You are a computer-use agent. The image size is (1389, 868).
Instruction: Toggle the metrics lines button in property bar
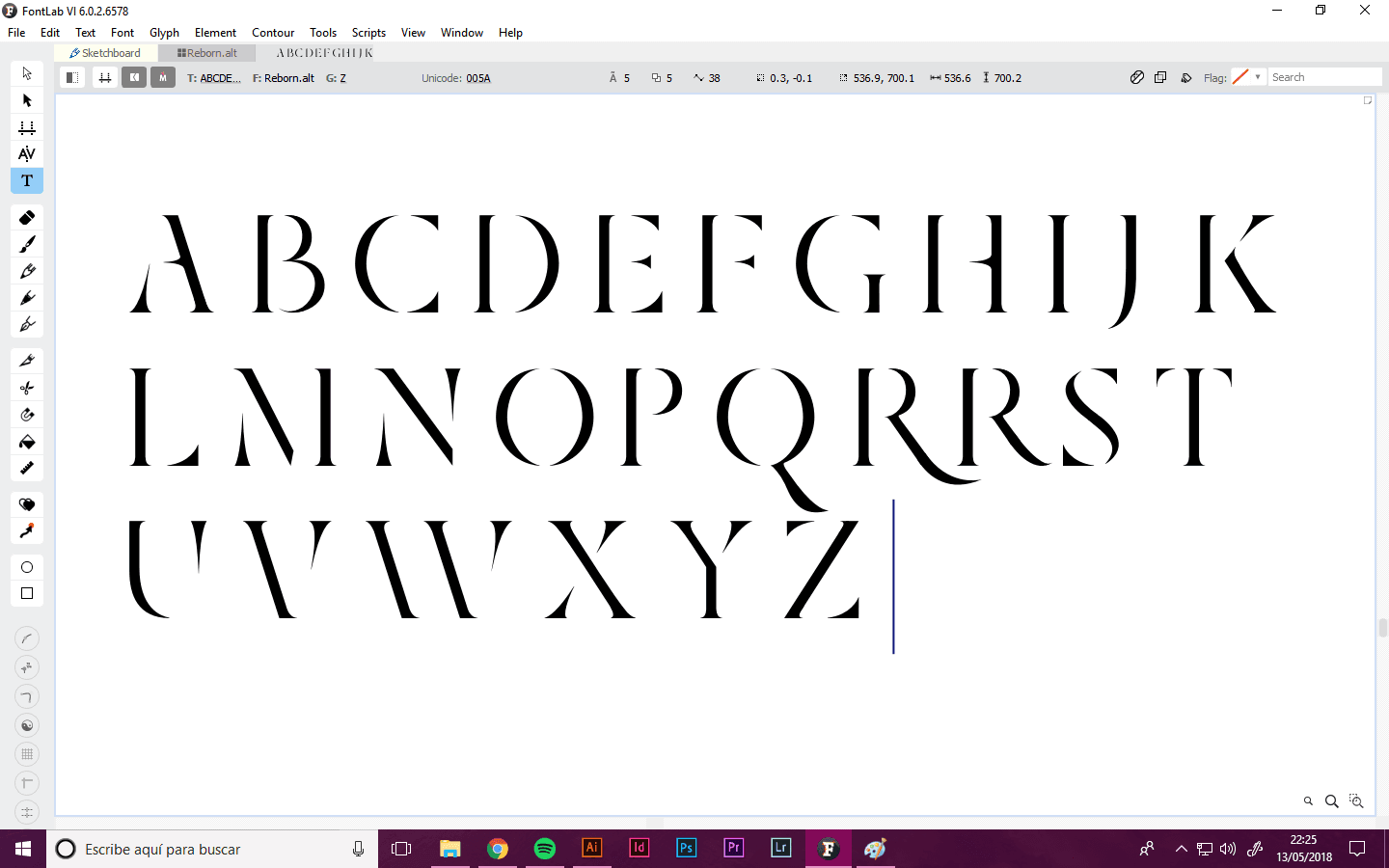(x=105, y=77)
